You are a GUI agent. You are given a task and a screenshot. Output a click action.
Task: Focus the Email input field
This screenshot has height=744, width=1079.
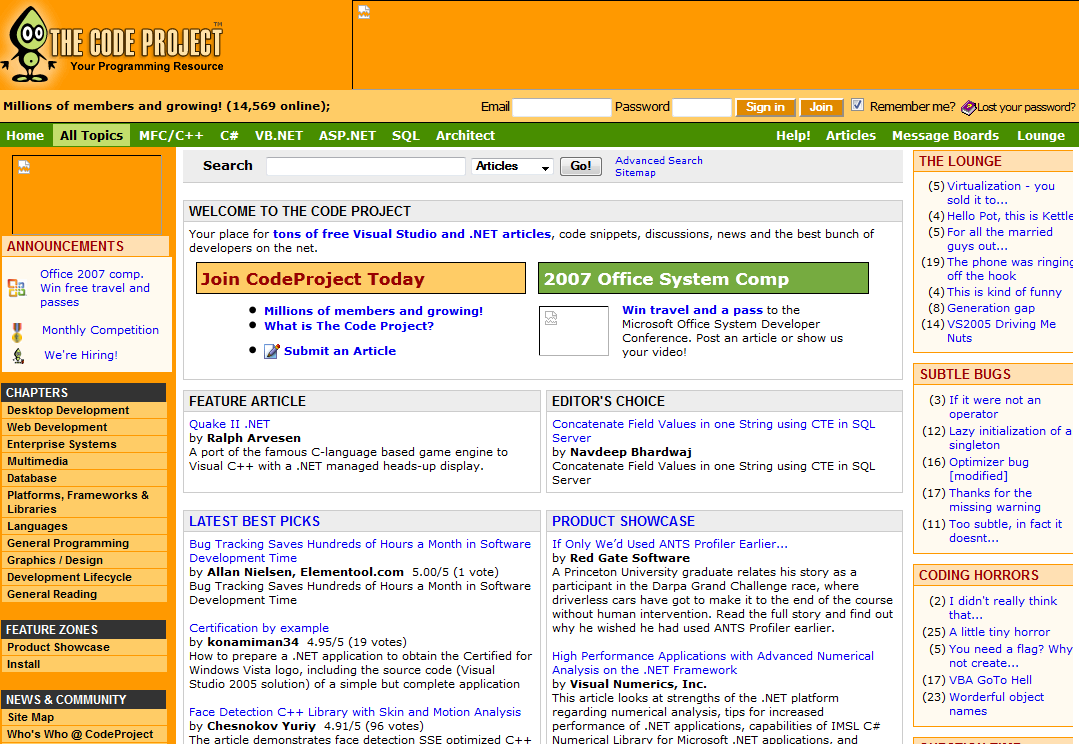point(561,107)
